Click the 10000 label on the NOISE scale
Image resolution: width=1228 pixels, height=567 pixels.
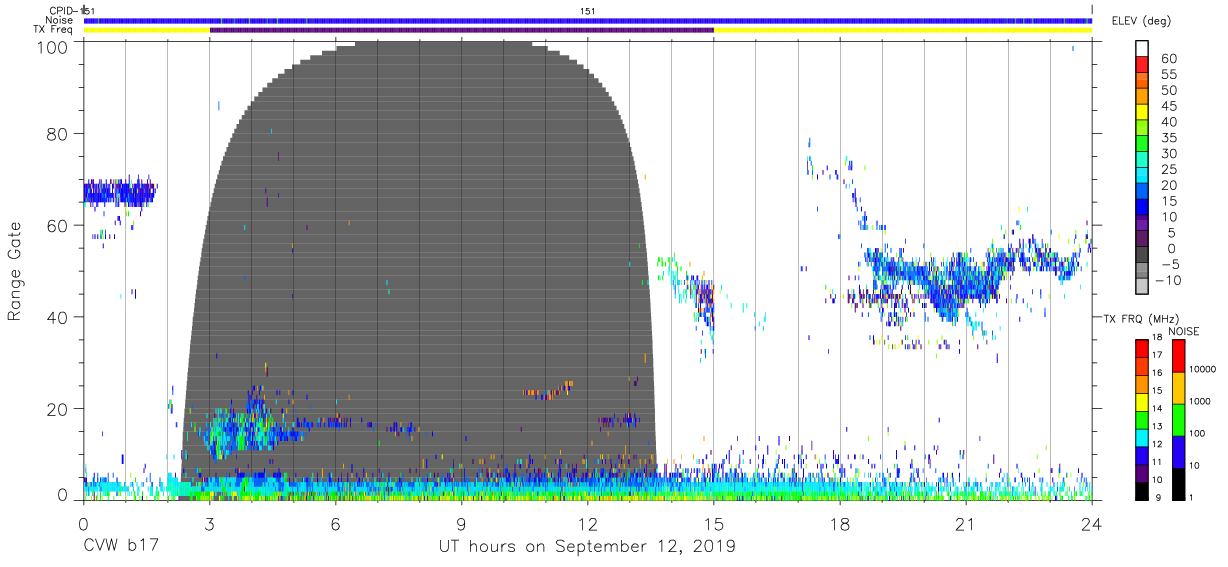(x=1202, y=369)
